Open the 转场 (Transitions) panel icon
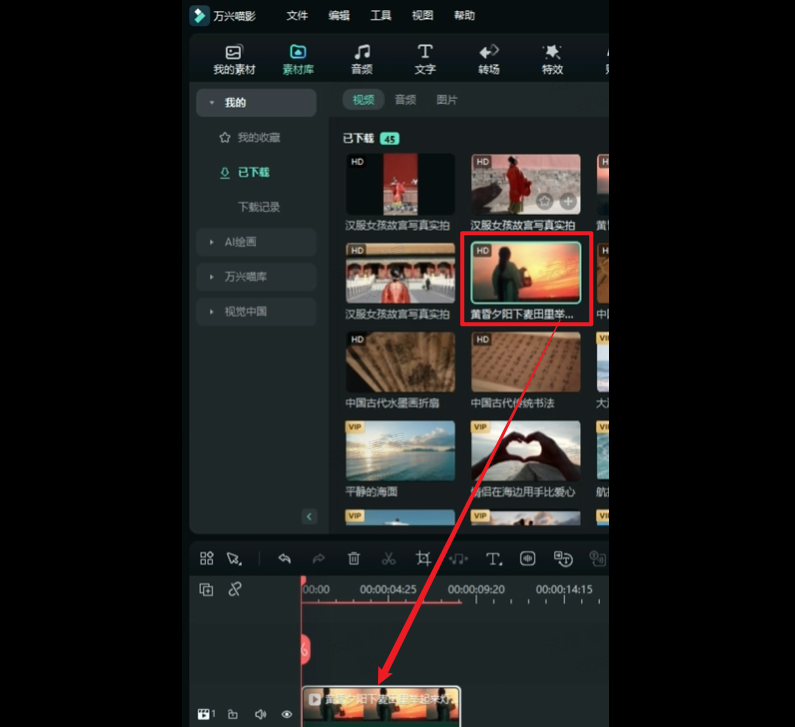The image size is (795, 727). point(489,58)
